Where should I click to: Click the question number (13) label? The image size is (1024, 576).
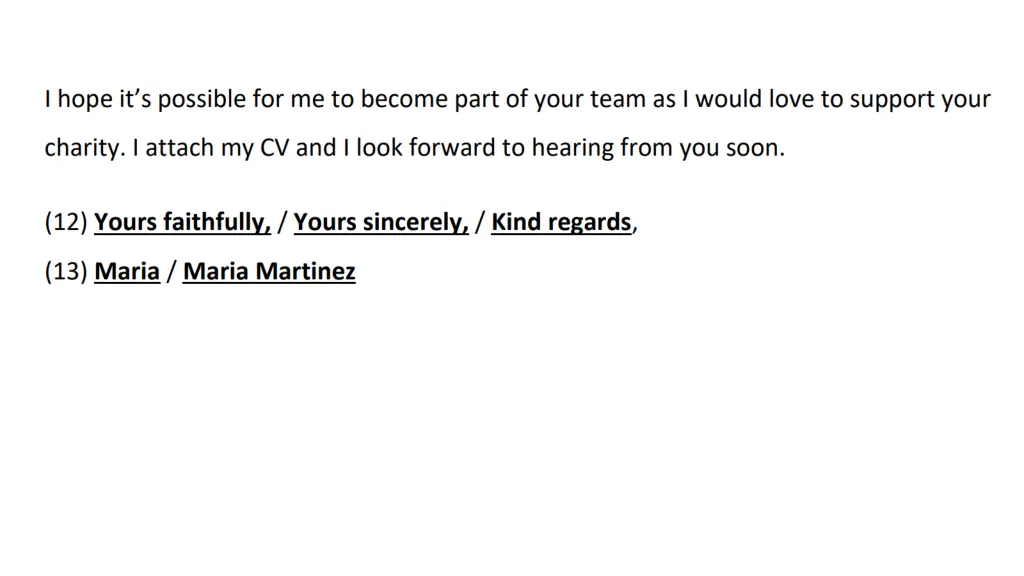tap(66, 271)
